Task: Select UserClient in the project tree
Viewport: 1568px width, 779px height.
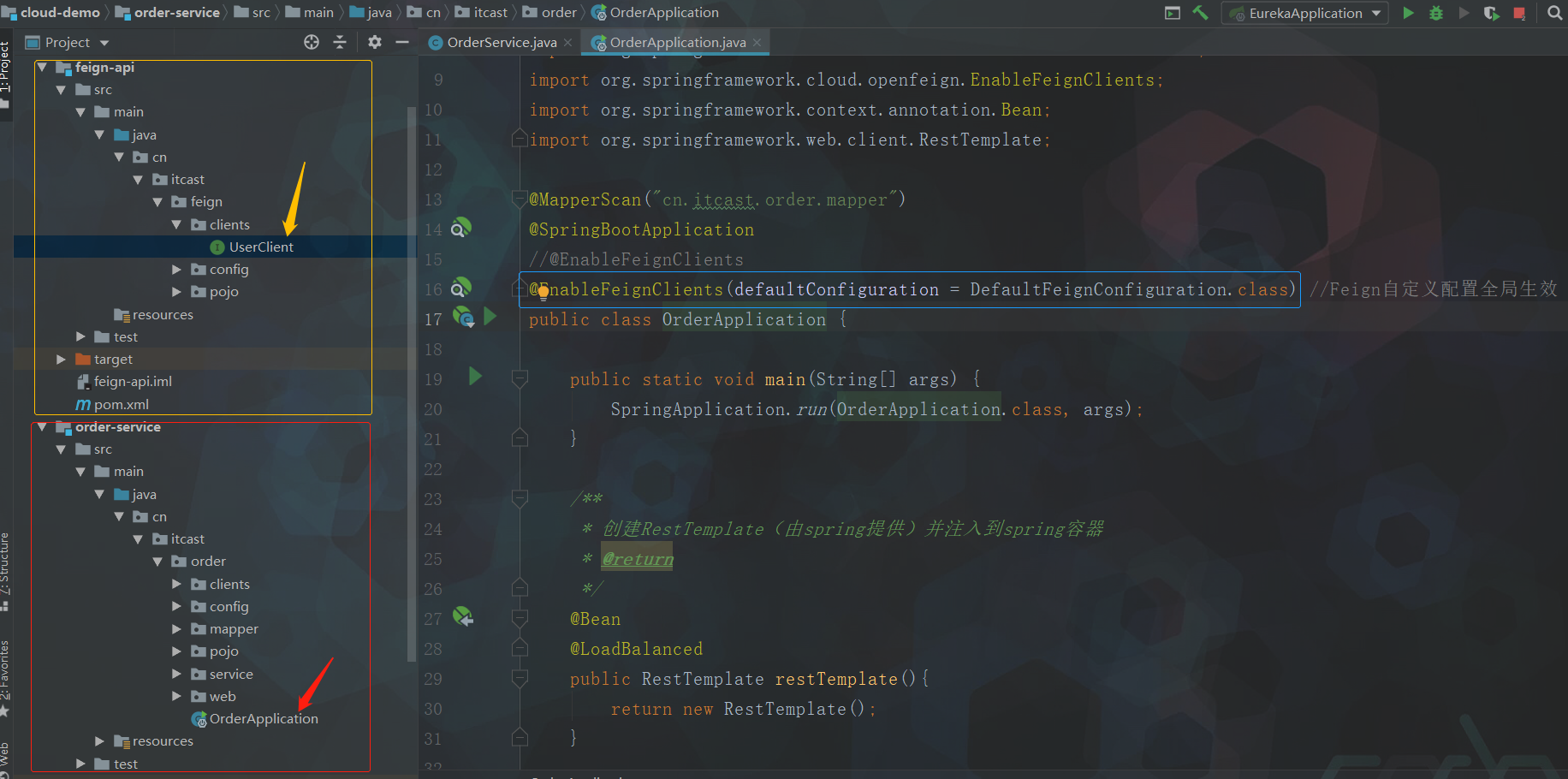Action: tap(261, 247)
